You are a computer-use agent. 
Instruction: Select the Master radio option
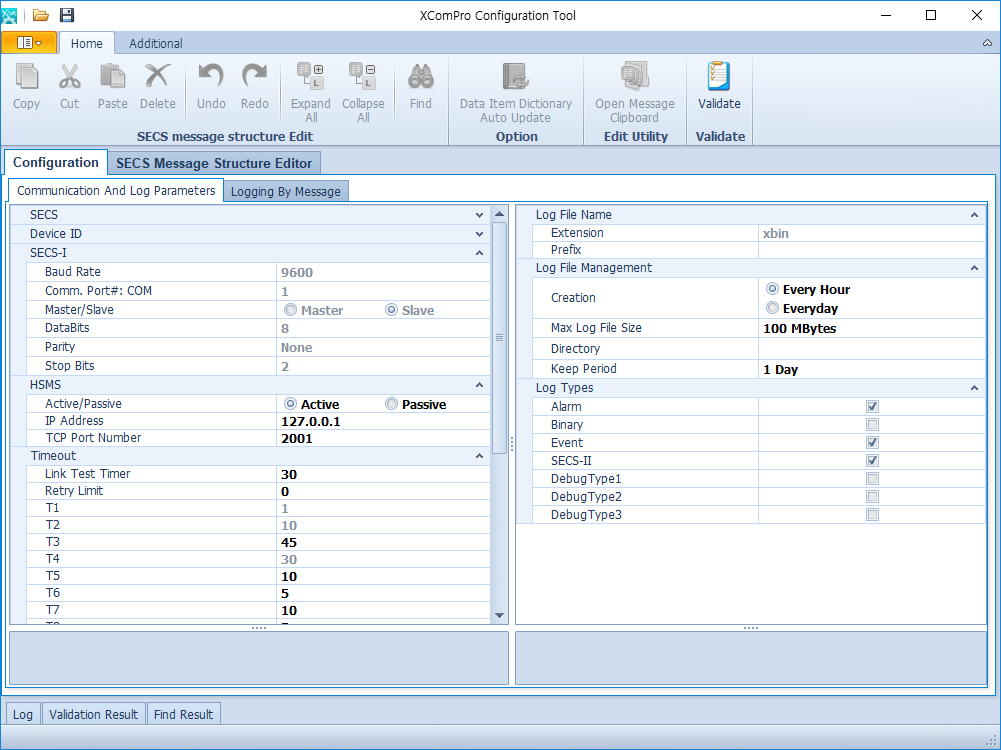290,310
